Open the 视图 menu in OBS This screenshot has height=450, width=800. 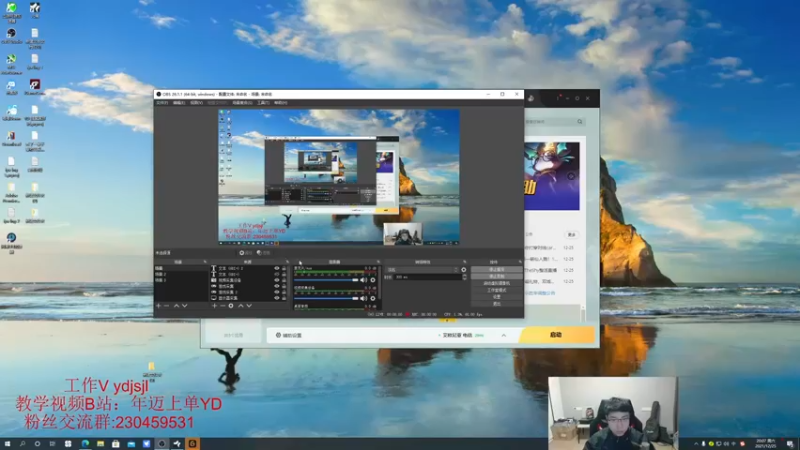(x=196, y=103)
